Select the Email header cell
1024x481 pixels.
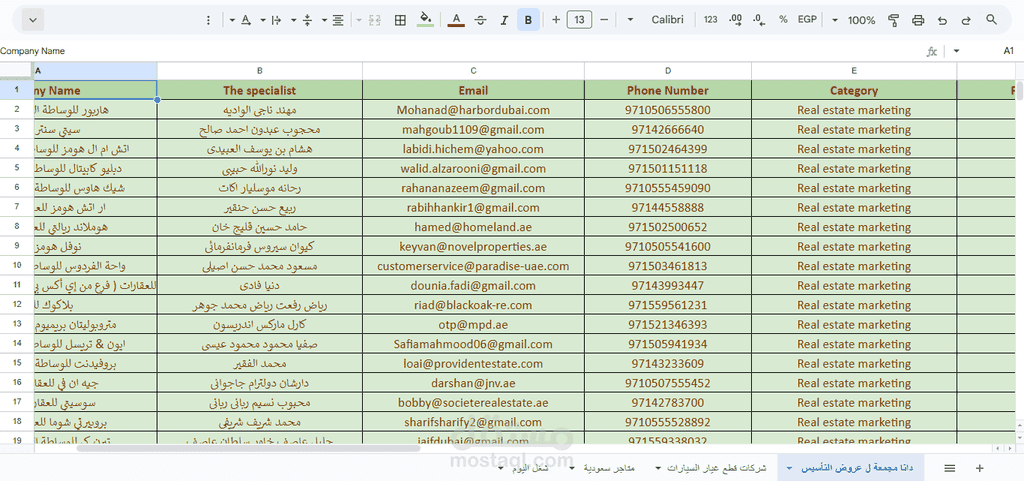pos(473,90)
